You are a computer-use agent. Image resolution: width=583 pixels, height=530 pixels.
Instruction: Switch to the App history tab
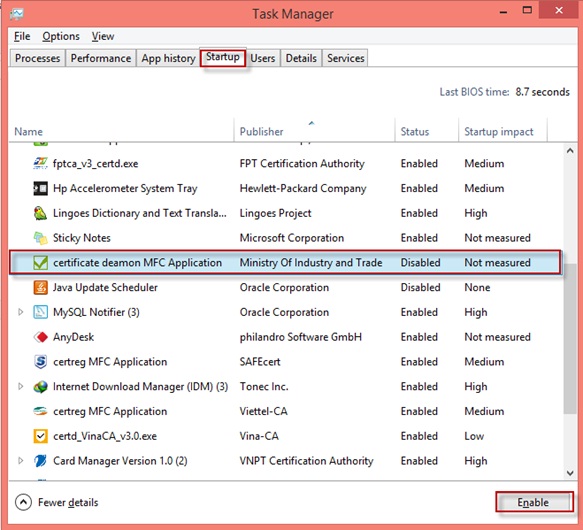point(168,58)
